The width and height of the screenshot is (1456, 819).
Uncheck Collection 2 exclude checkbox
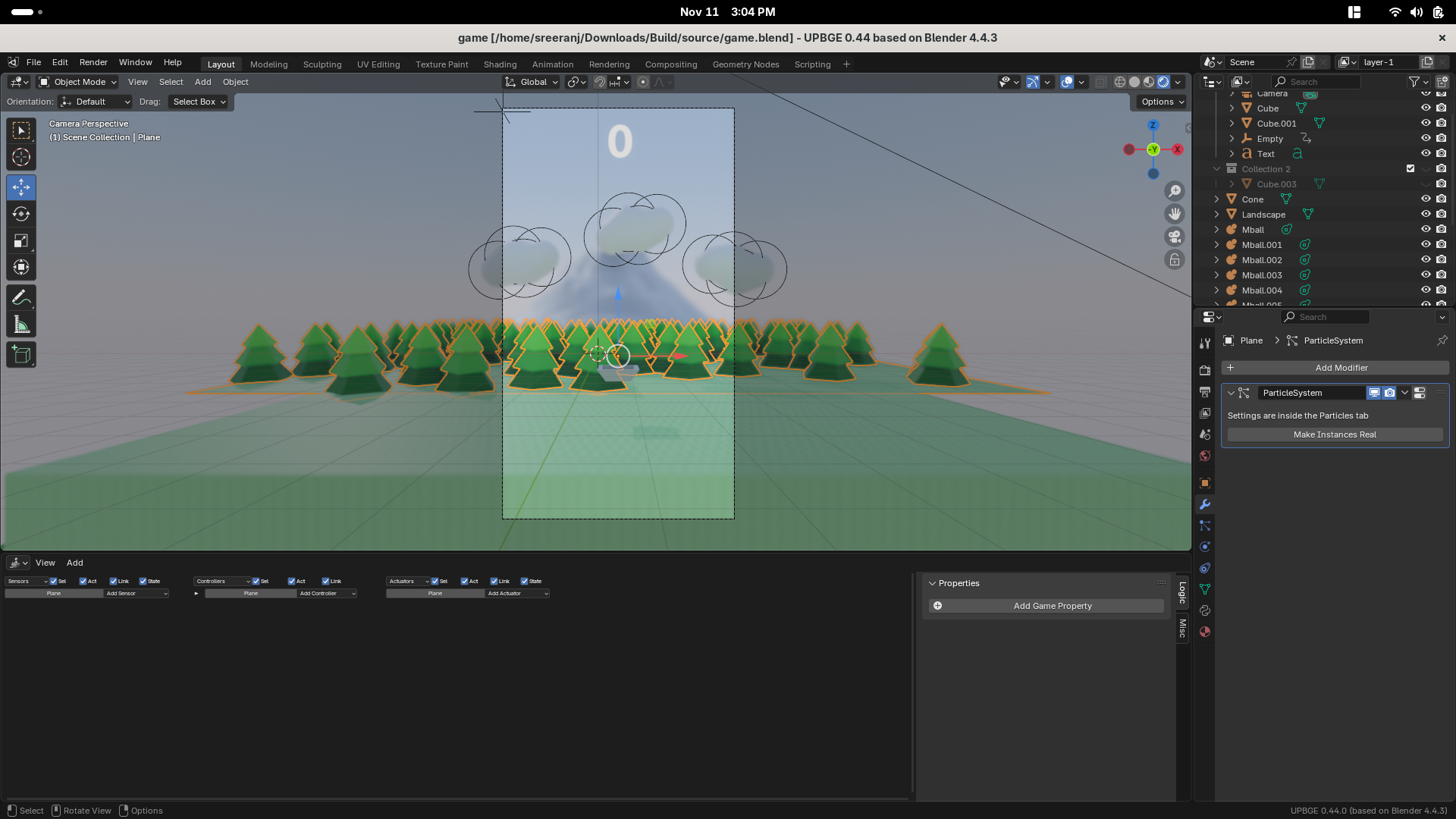[1410, 169]
